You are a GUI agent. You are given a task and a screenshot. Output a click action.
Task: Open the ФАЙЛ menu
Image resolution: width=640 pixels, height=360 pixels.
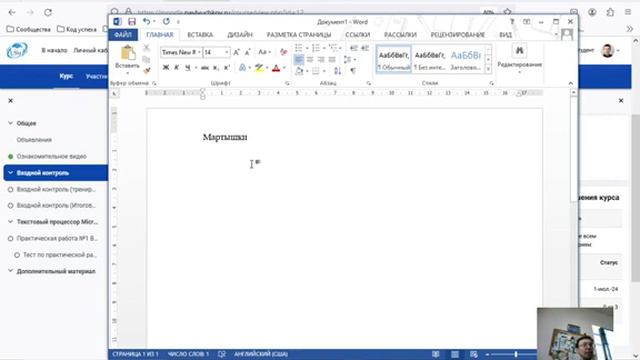click(123, 35)
